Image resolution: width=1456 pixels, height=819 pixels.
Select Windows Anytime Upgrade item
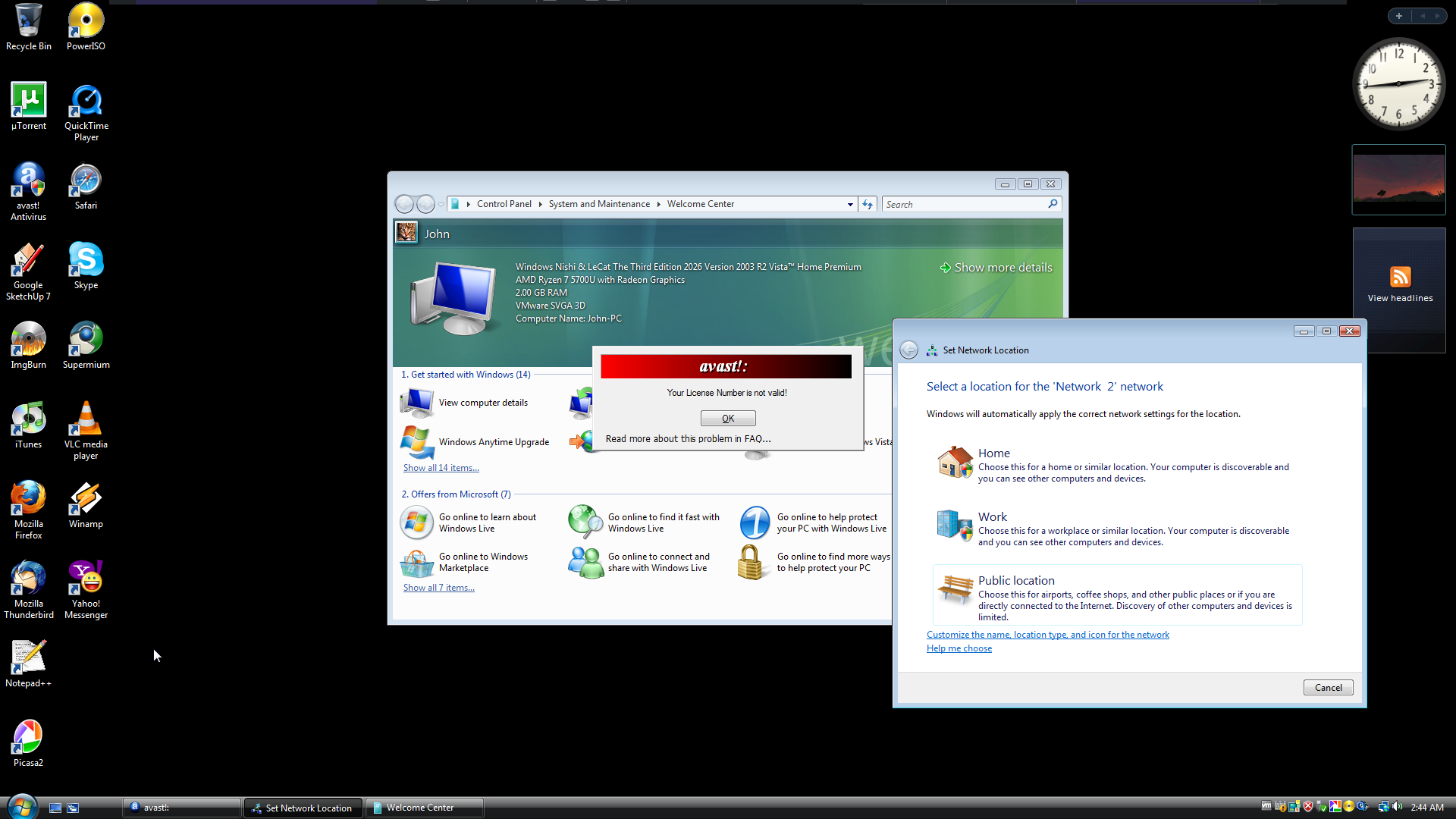(x=475, y=442)
